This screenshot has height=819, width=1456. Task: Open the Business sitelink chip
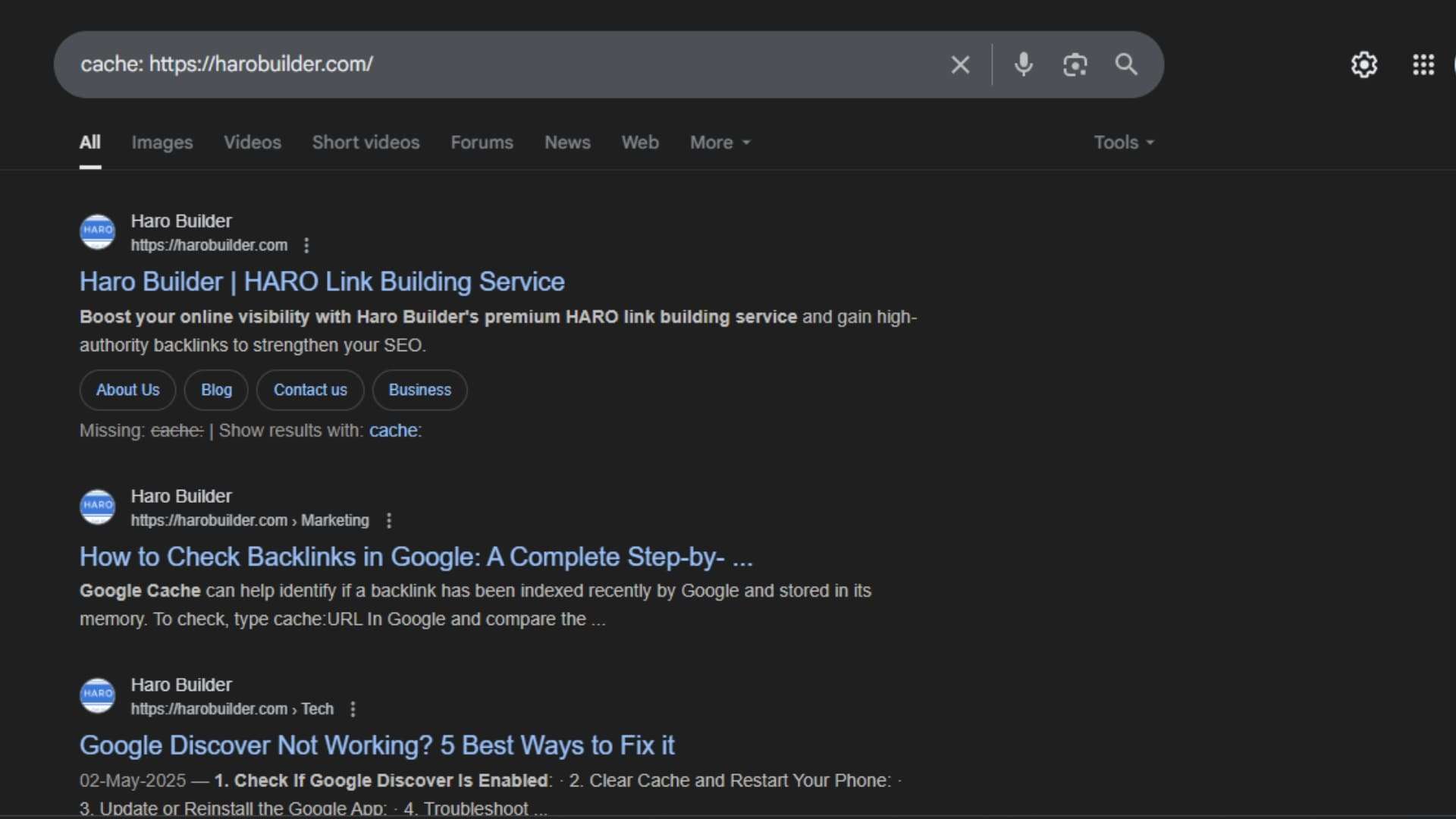(419, 390)
